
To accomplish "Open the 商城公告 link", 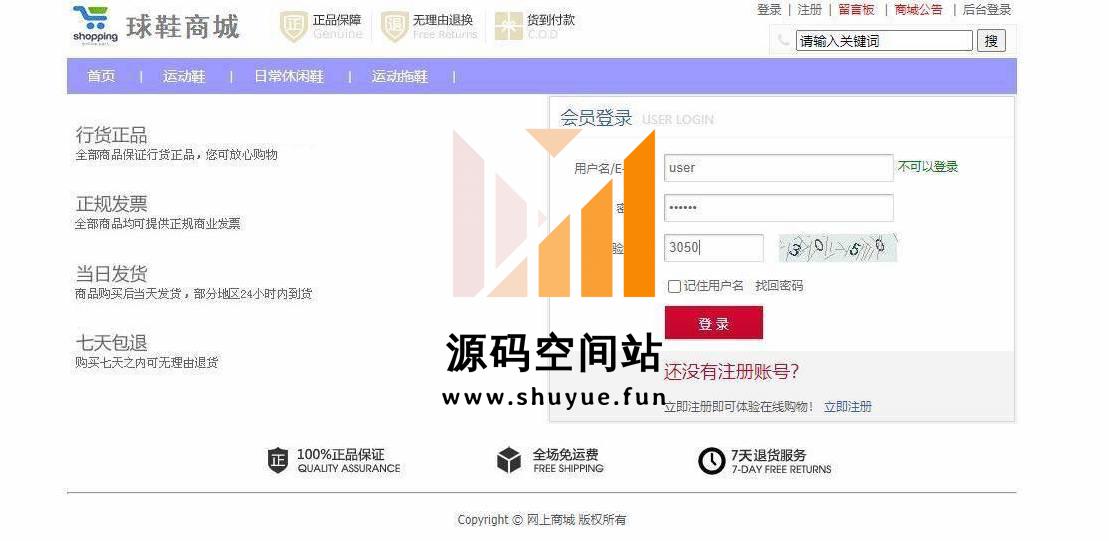I will [x=918, y=10].
